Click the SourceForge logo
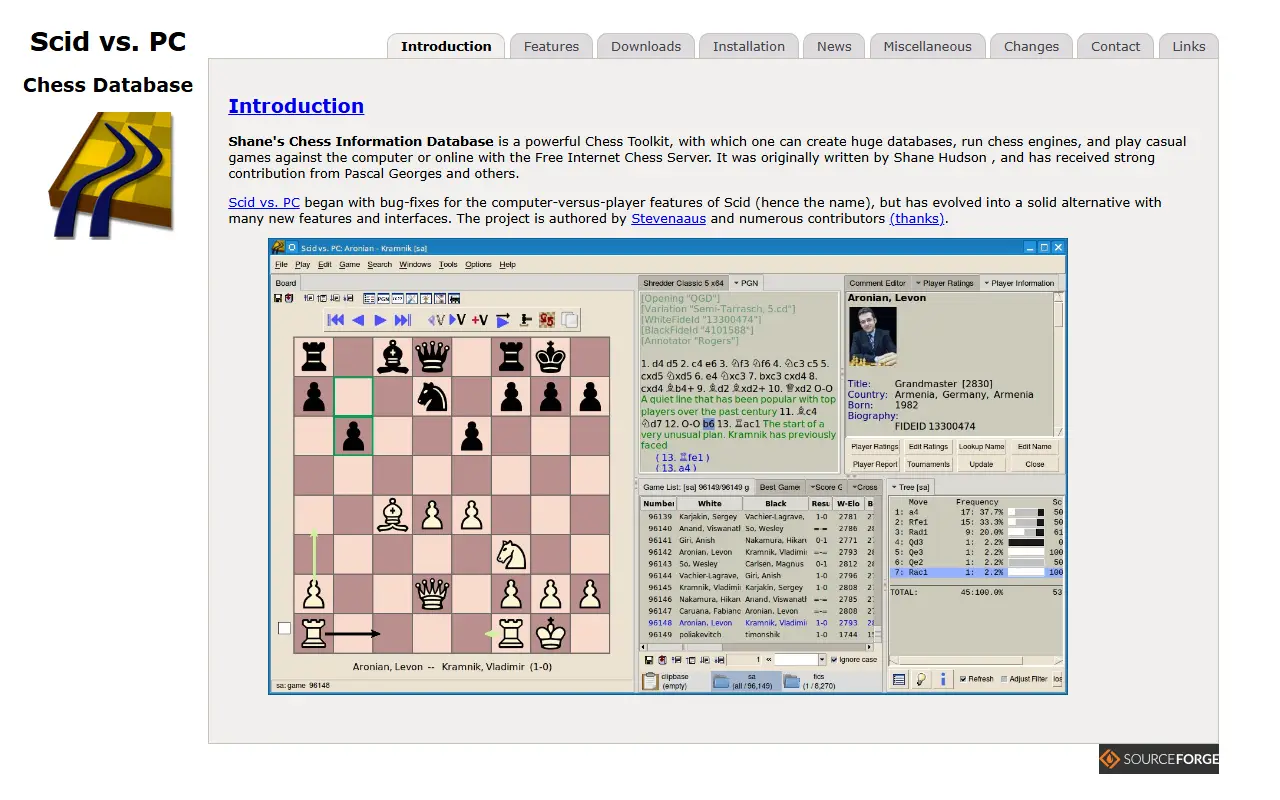Viewport: 1280px width, 800px height. point(1159,759)
